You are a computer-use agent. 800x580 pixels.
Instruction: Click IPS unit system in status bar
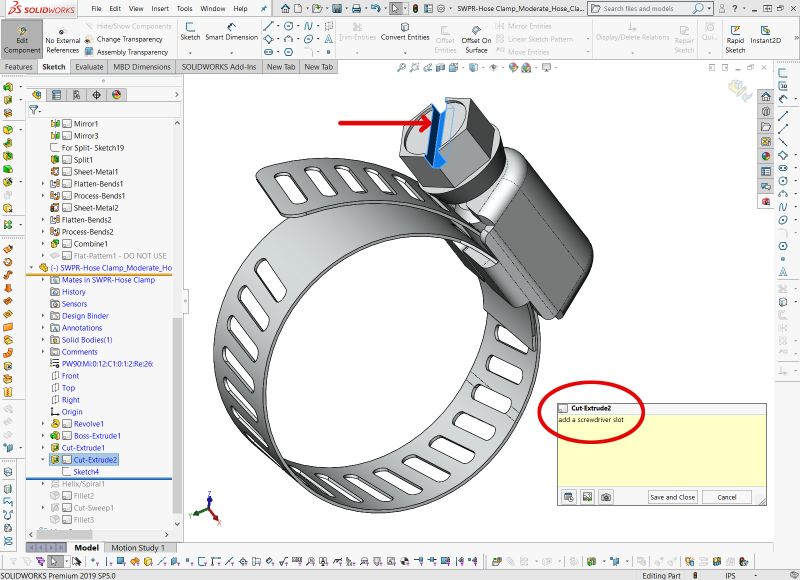click(730, 575)
